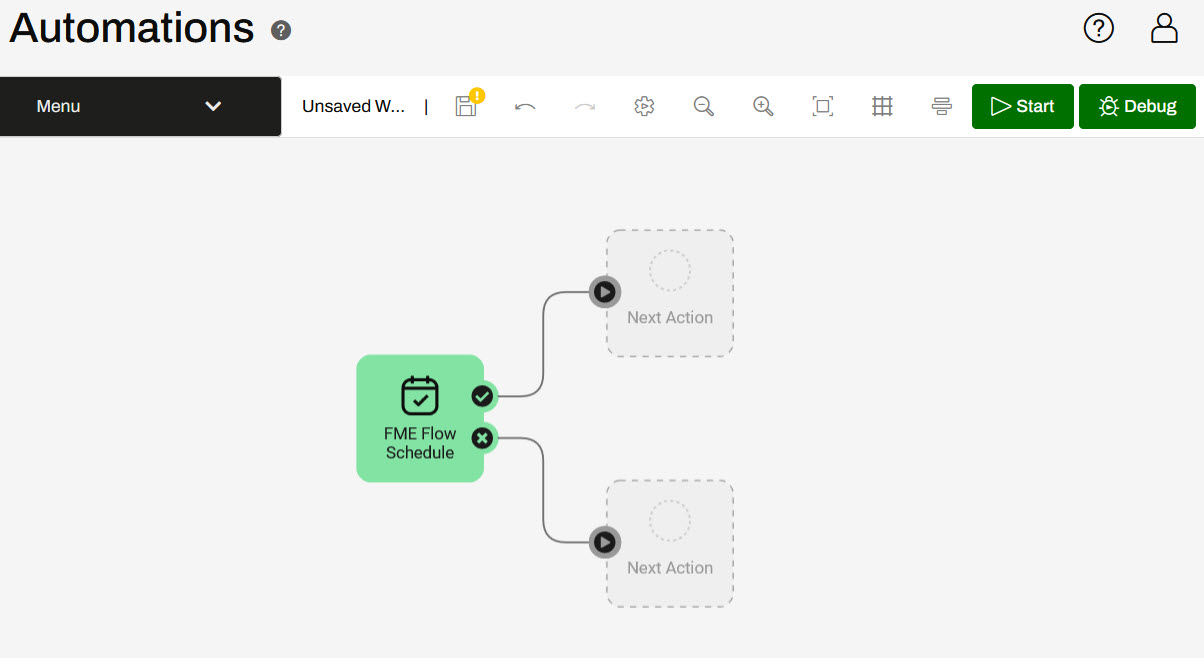Save the workflow with the disk icon
The width and height of the screenshot is (1204, 658).
click(x=467, y=105)
